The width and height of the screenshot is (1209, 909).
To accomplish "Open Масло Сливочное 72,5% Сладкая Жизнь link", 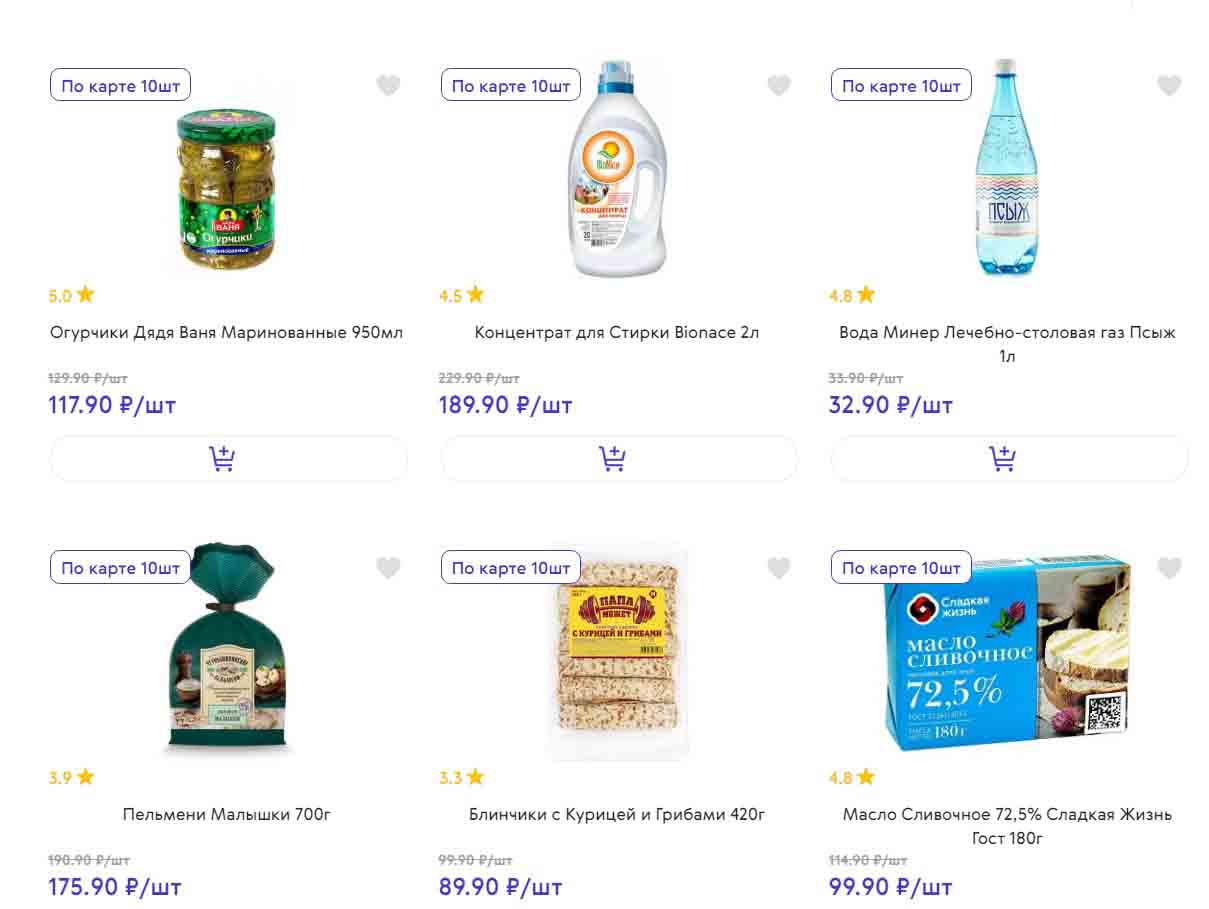I will coord(1007,826).
